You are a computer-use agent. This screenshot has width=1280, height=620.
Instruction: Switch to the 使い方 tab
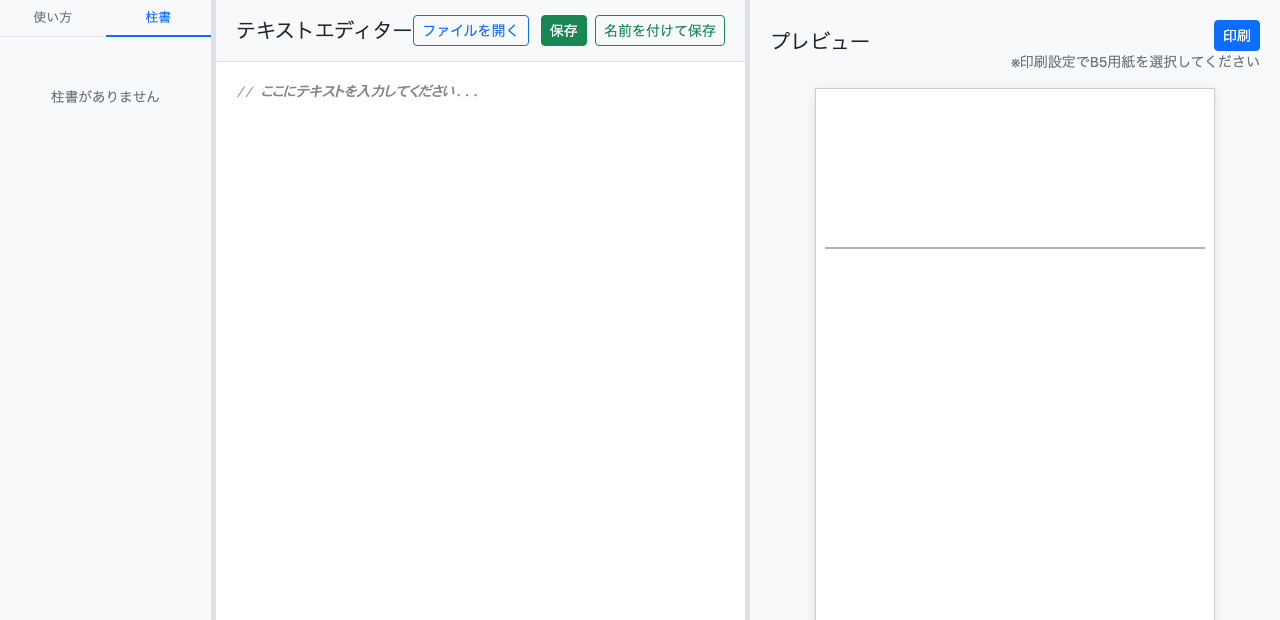pos(52,17)
